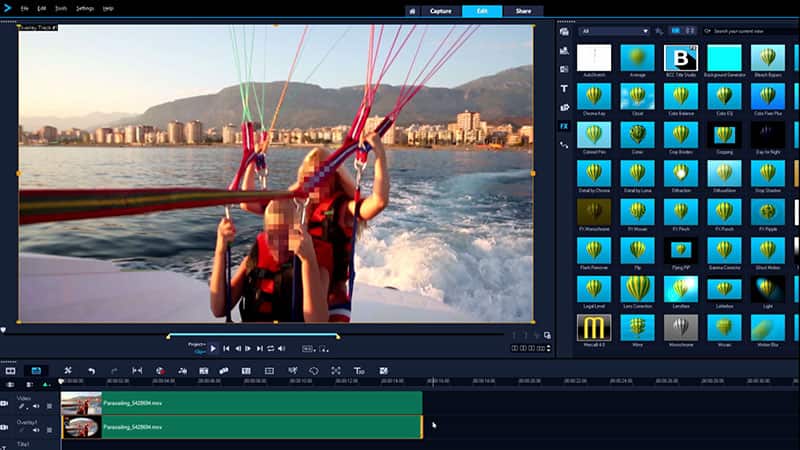Mute the Video track audio
The height and width of the screenshot is (450, 800).
click(x=38, y=407)
